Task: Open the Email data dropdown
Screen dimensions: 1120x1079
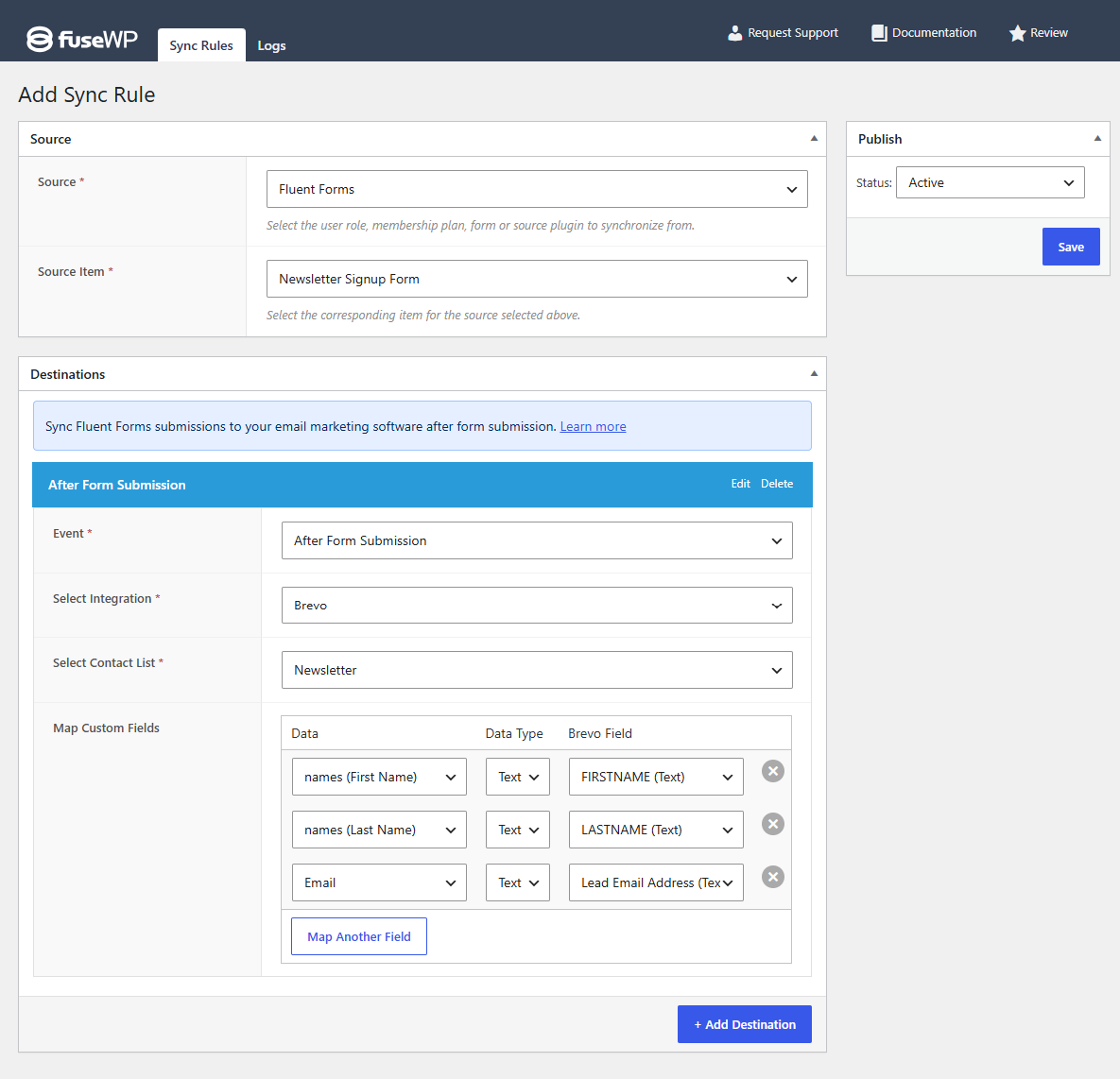Action: 379,882
